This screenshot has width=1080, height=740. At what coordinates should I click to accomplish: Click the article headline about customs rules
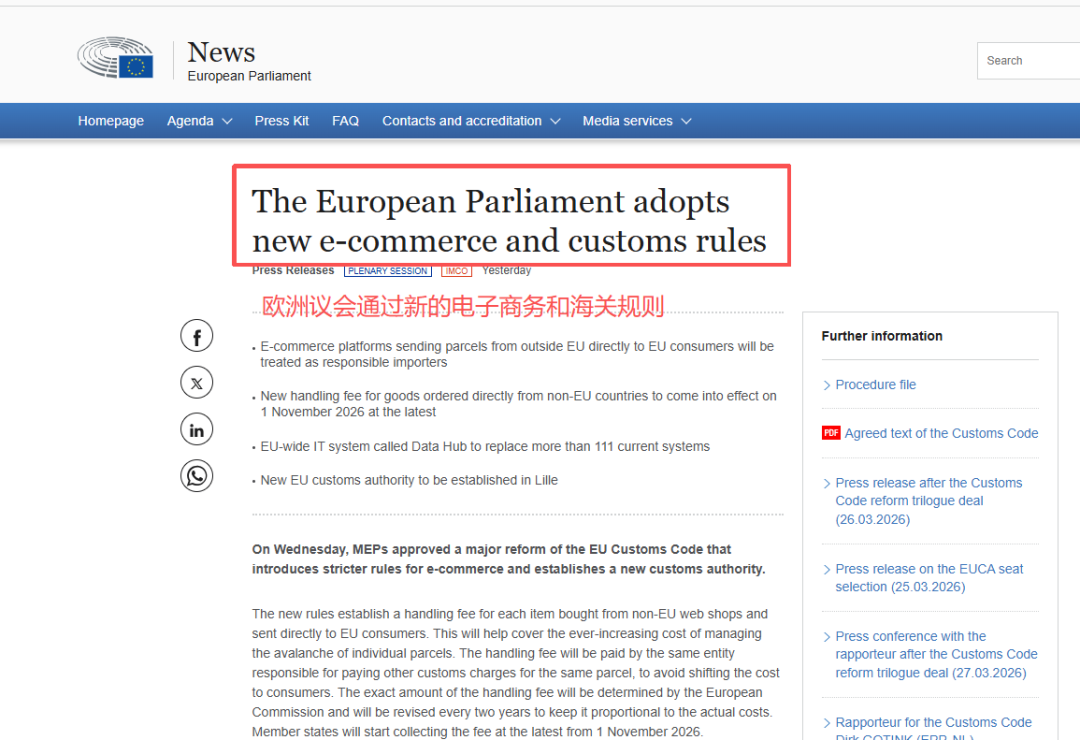[510, 220]
